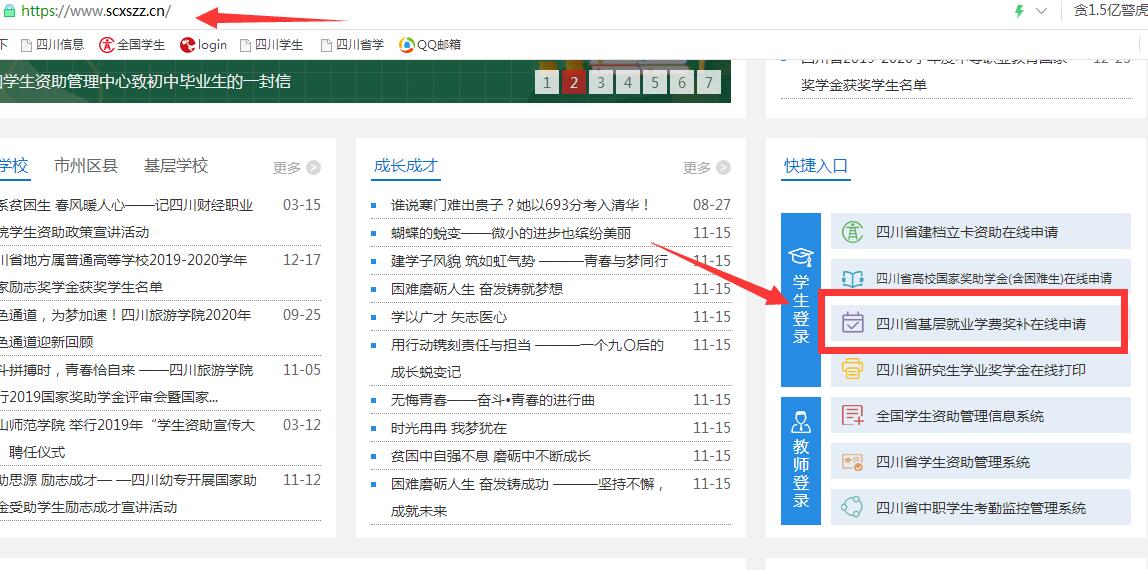
Task: Jump to carousel slide 7
Action: pos(708,82)
